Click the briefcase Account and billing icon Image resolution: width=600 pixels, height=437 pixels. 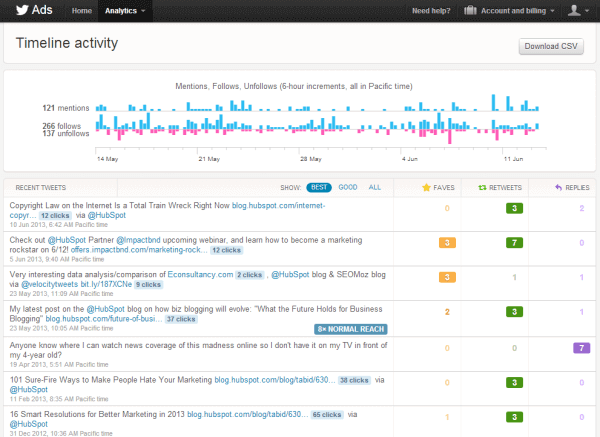(x=470, y=11)
